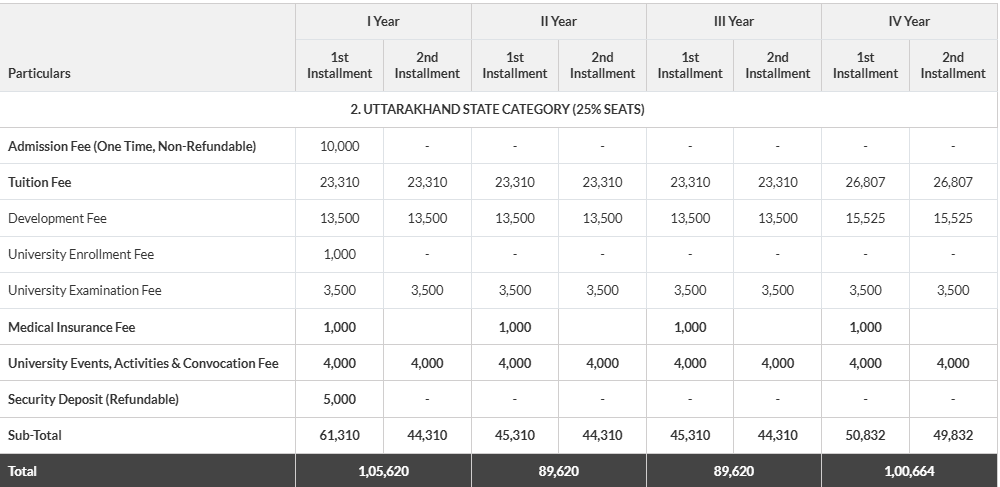
Task: Select the IV Year column header
Action: tap(909, 21)
